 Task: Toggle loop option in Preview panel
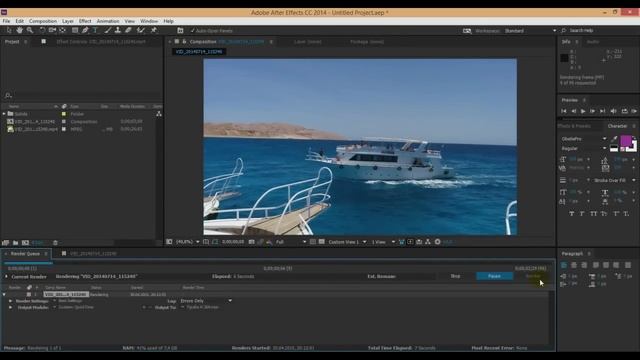(x=624, y=111)
